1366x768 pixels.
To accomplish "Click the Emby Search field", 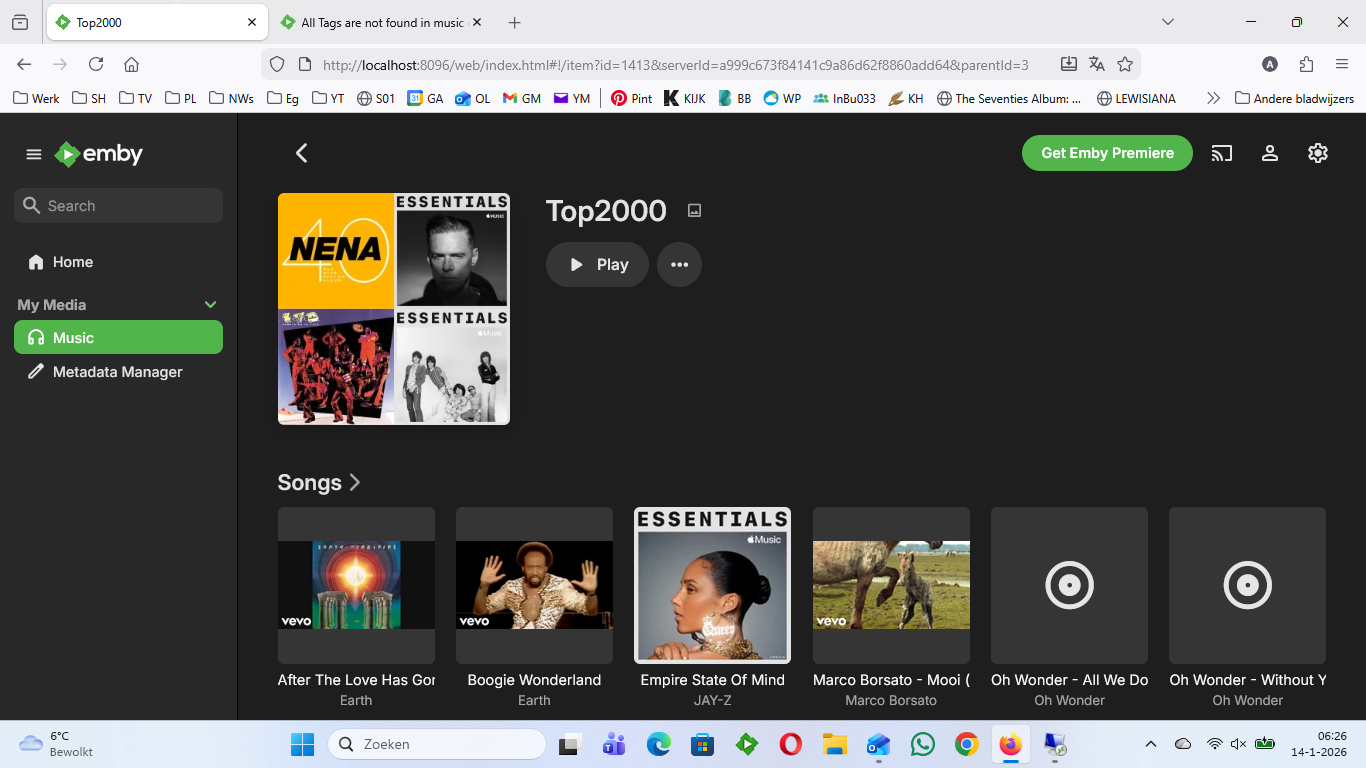I will click(x=118, y=205).
